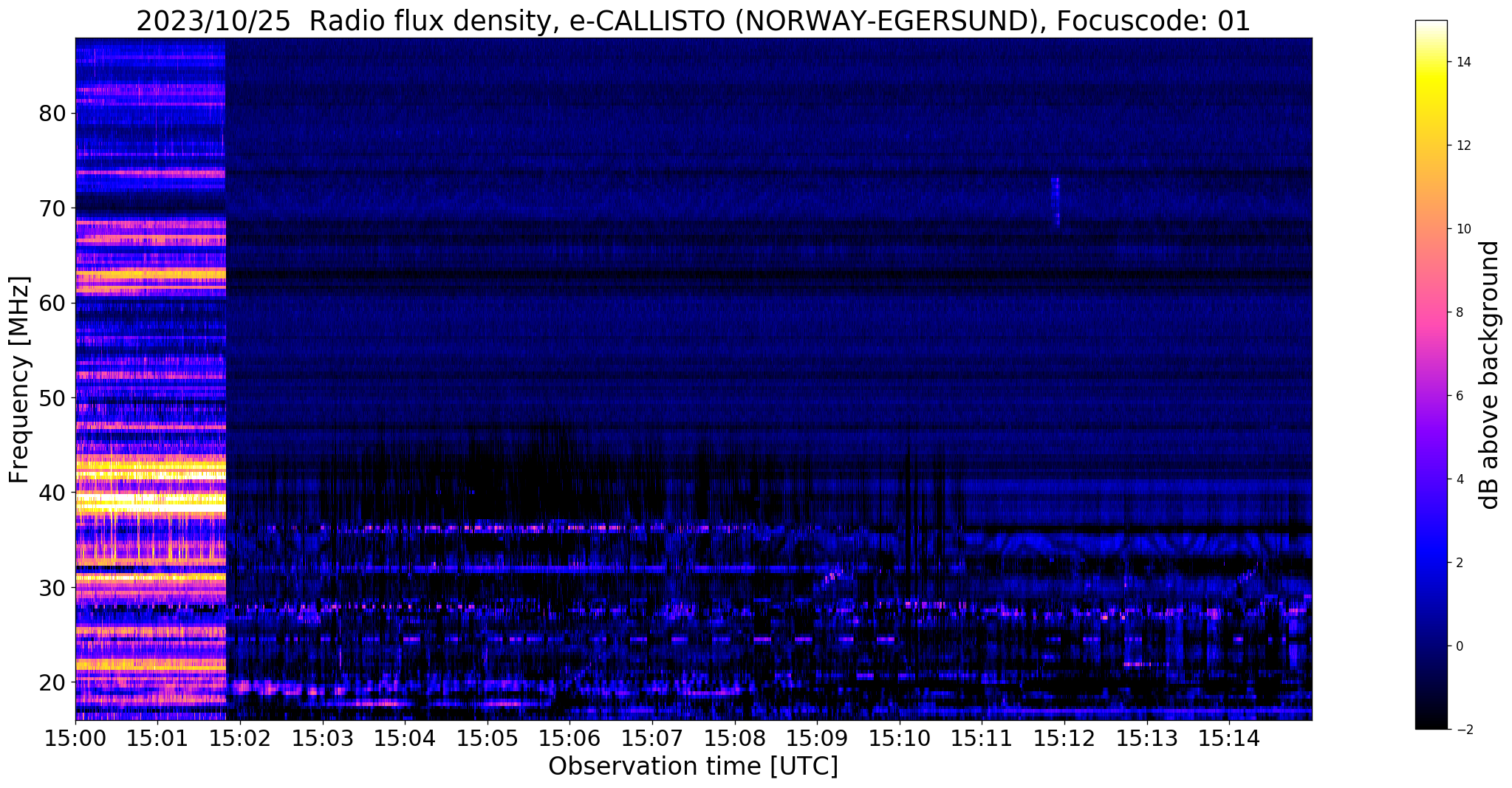Click the 15:02 time tick label
This screenshot has height=788, width=1512.
click(240, 738)
